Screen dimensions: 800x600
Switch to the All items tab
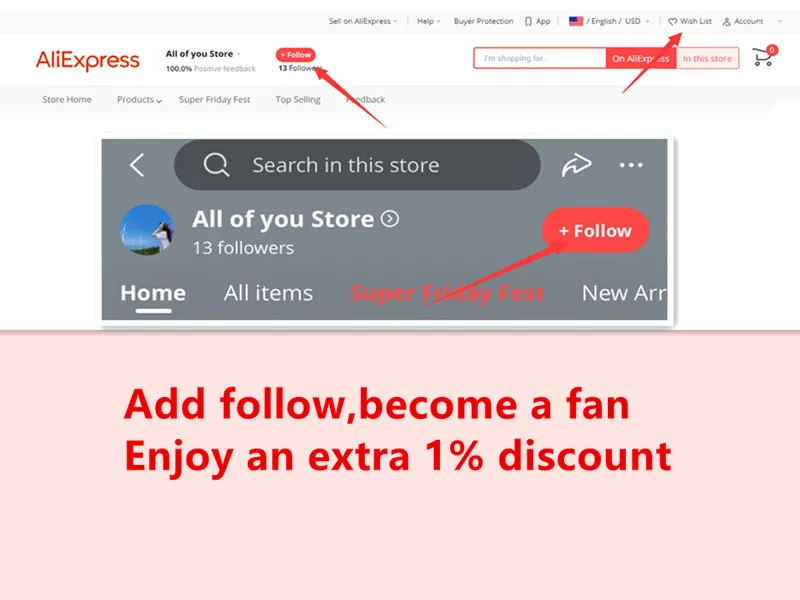tap(268, 293)
